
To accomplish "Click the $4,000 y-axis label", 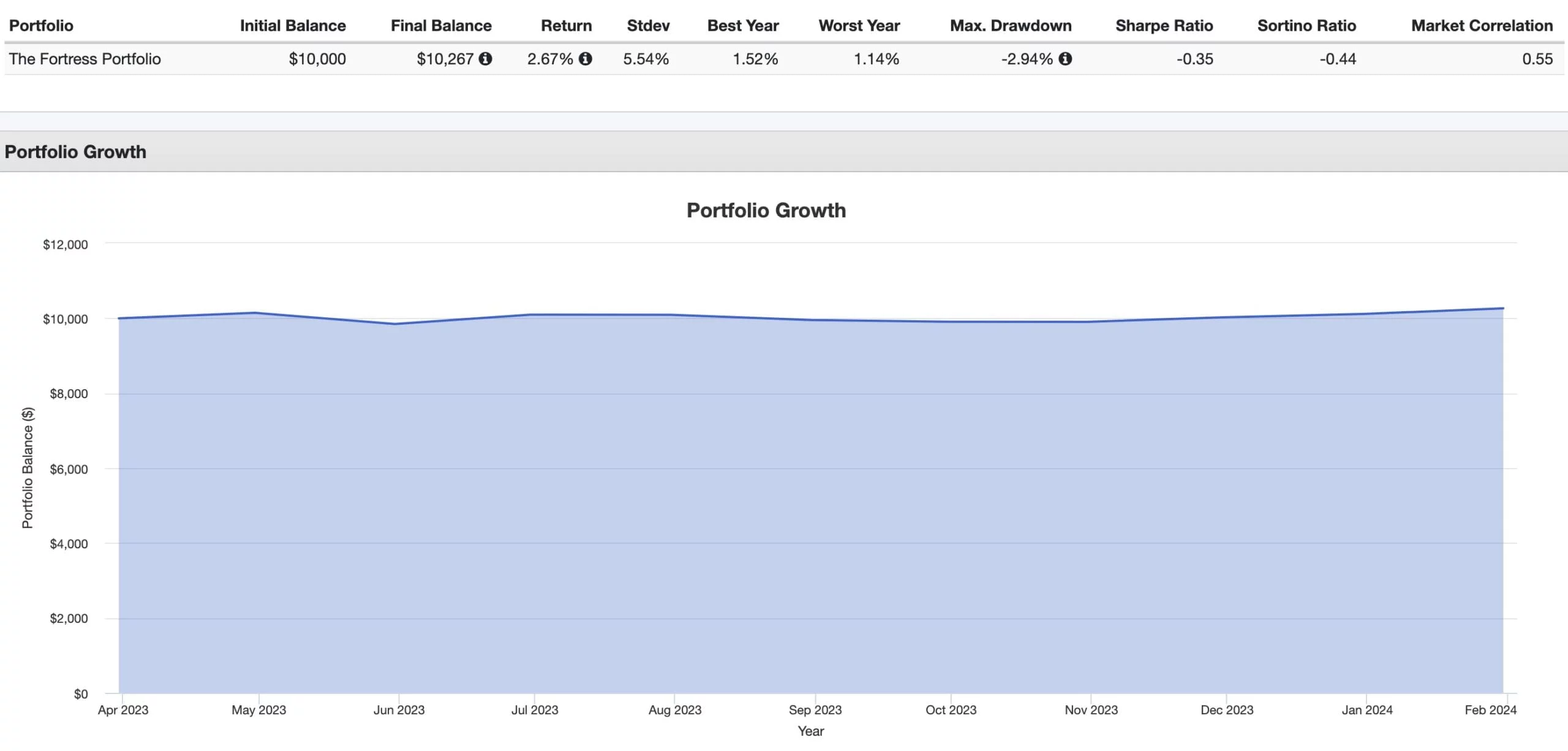I will 69,544.
